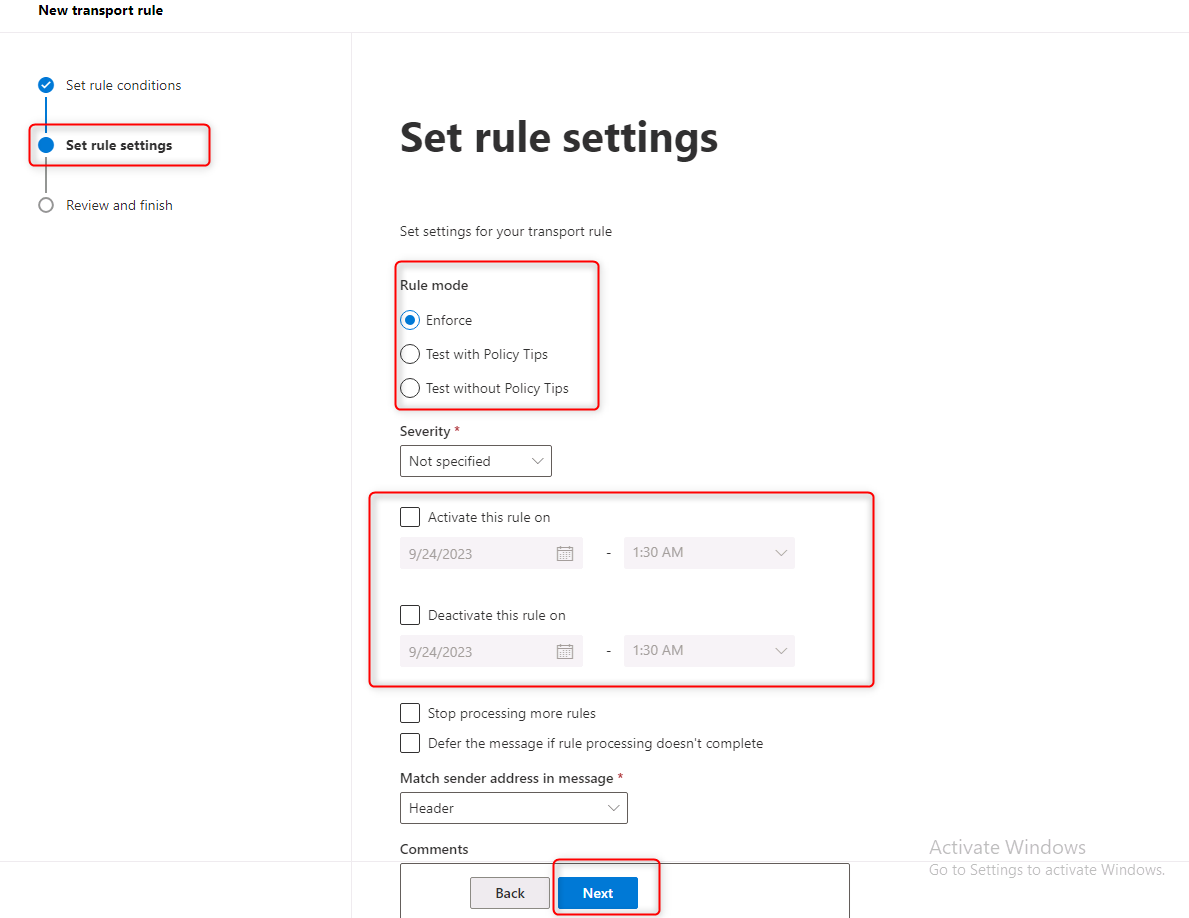Expand the activation time 1:30 AM dropdown
Viewport: 1189px width, 918px height.
(x=709, y=553)
